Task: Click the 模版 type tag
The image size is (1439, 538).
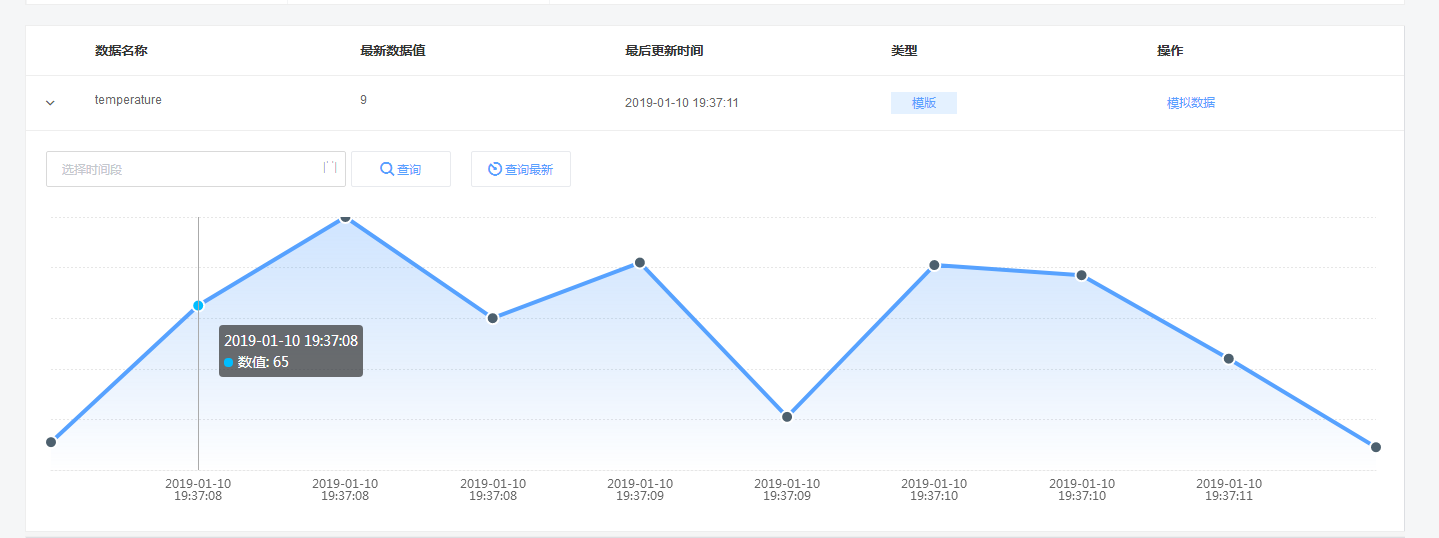Action: pyautogui.click(x=924, y=103)
